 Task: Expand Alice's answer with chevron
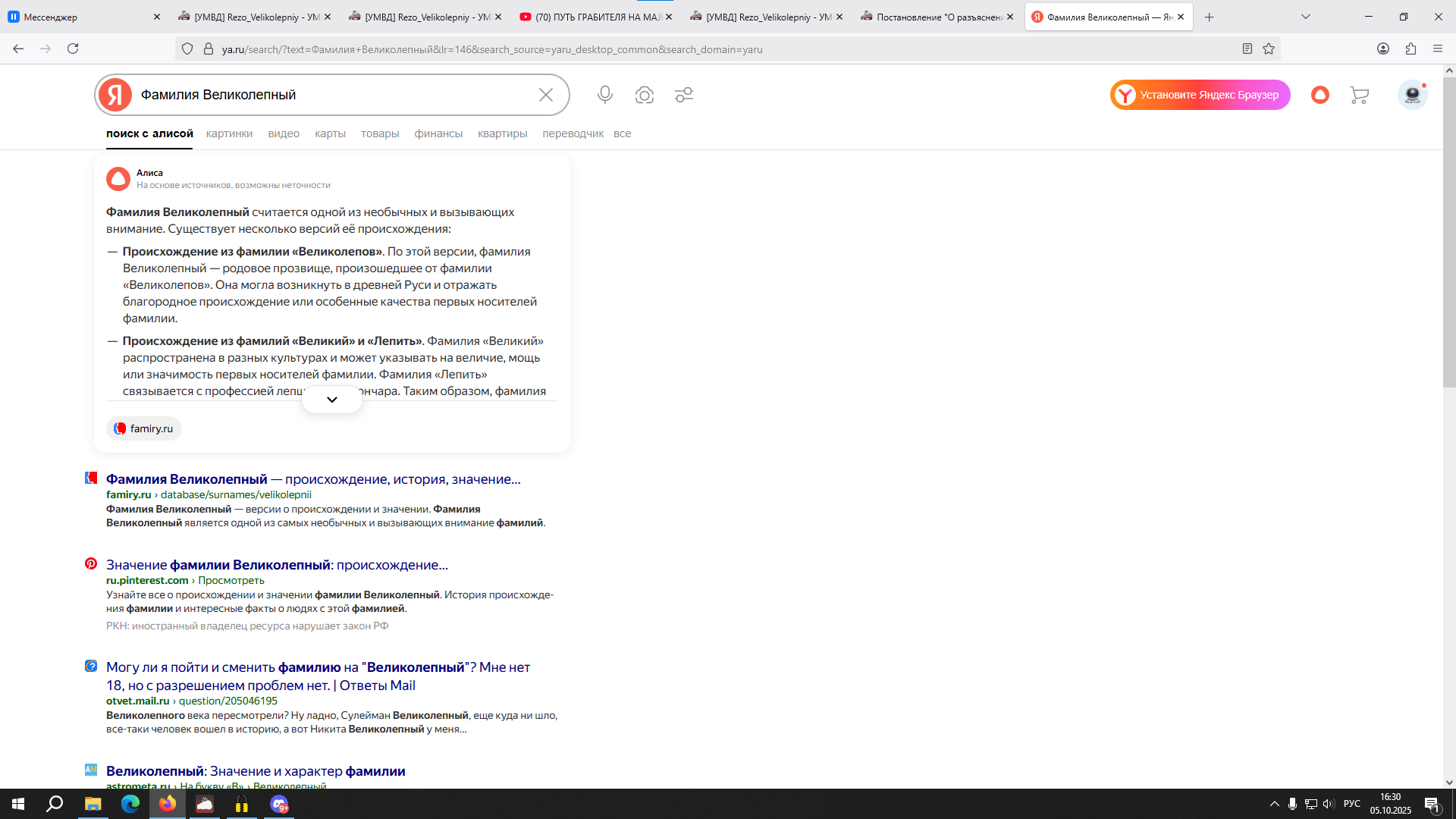click(331, 400)
